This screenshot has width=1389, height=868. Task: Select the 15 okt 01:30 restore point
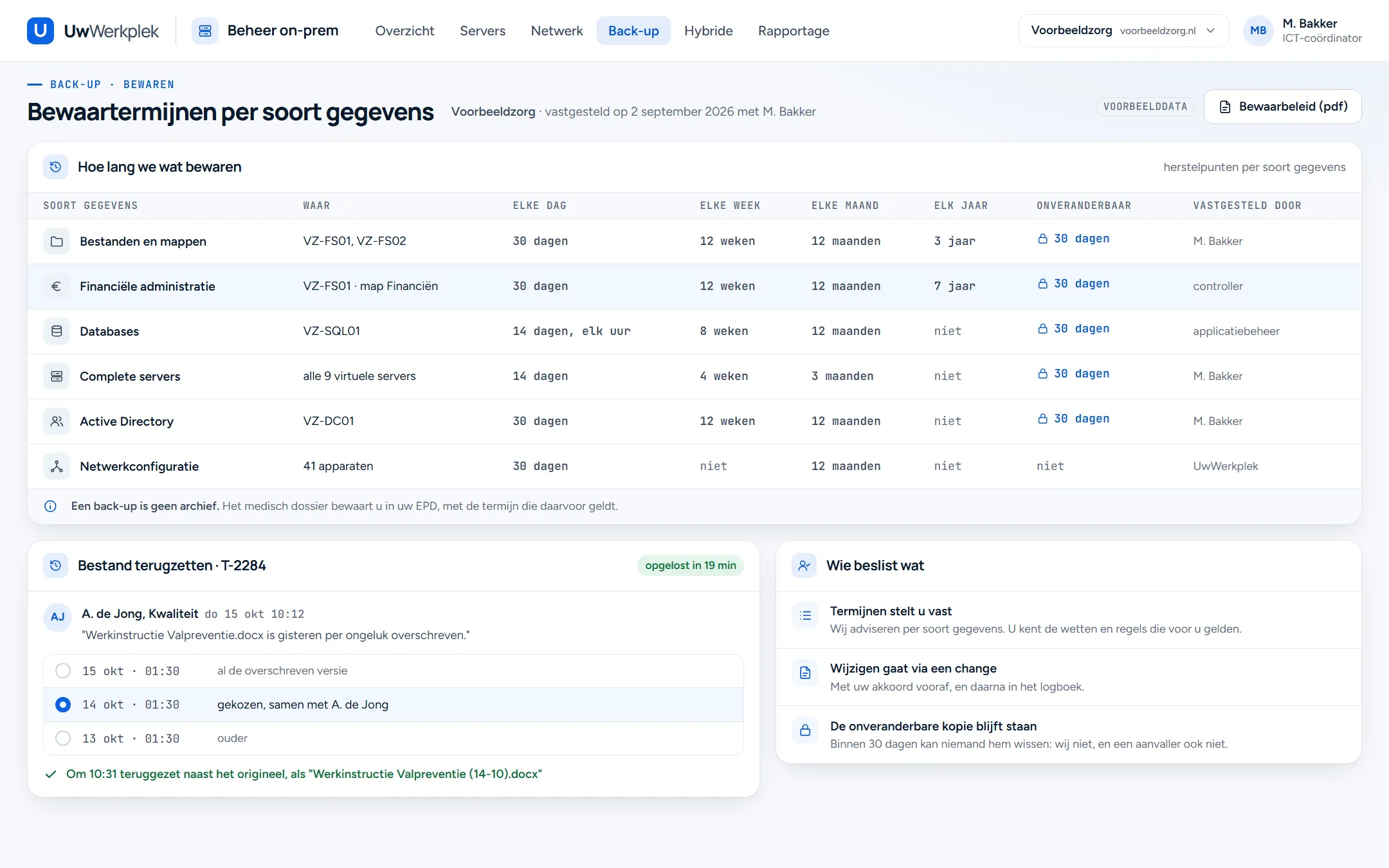tap(394, 671)
